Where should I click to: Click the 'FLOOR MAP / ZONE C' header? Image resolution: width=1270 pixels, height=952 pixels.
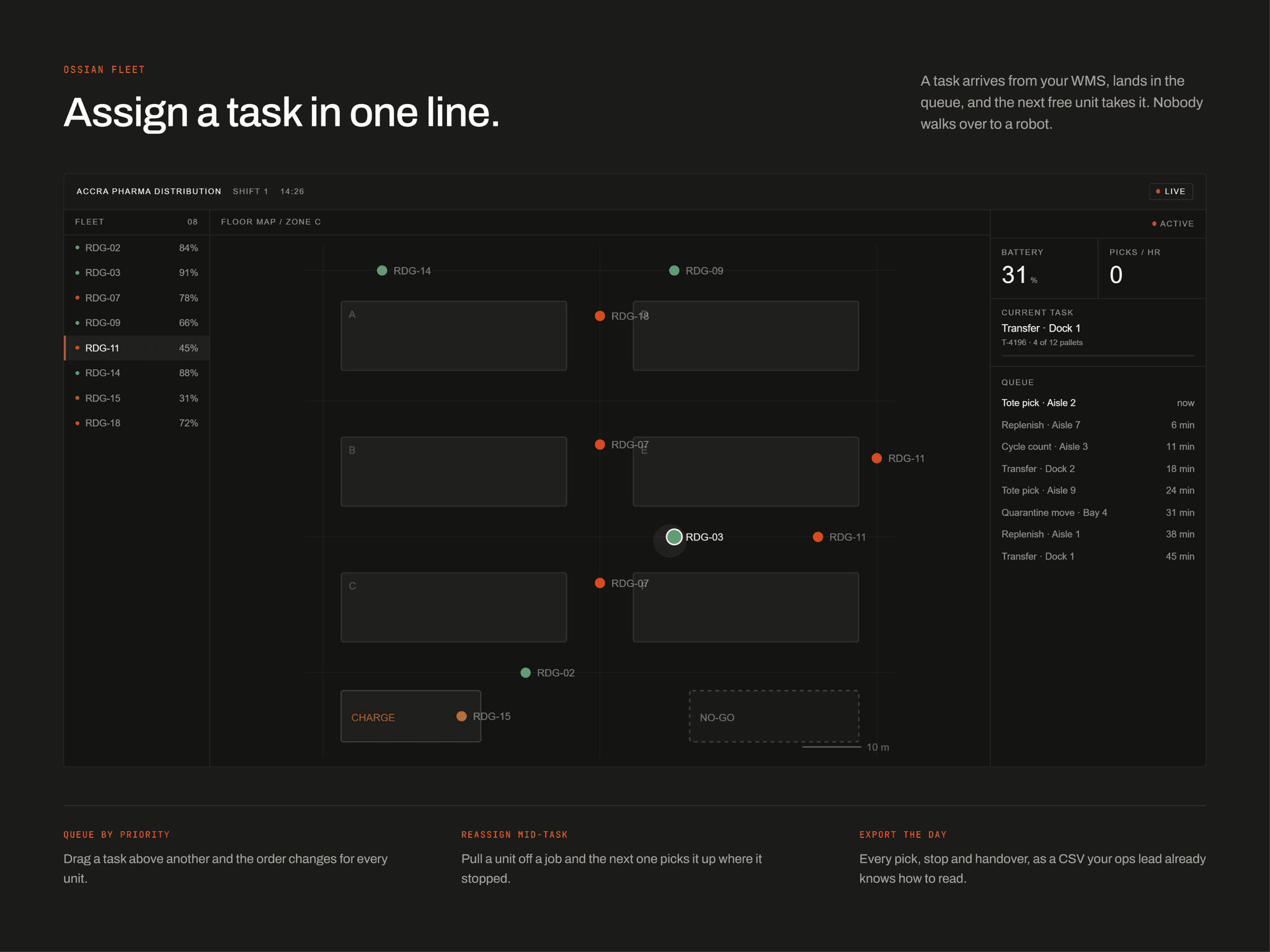point(271,222)
